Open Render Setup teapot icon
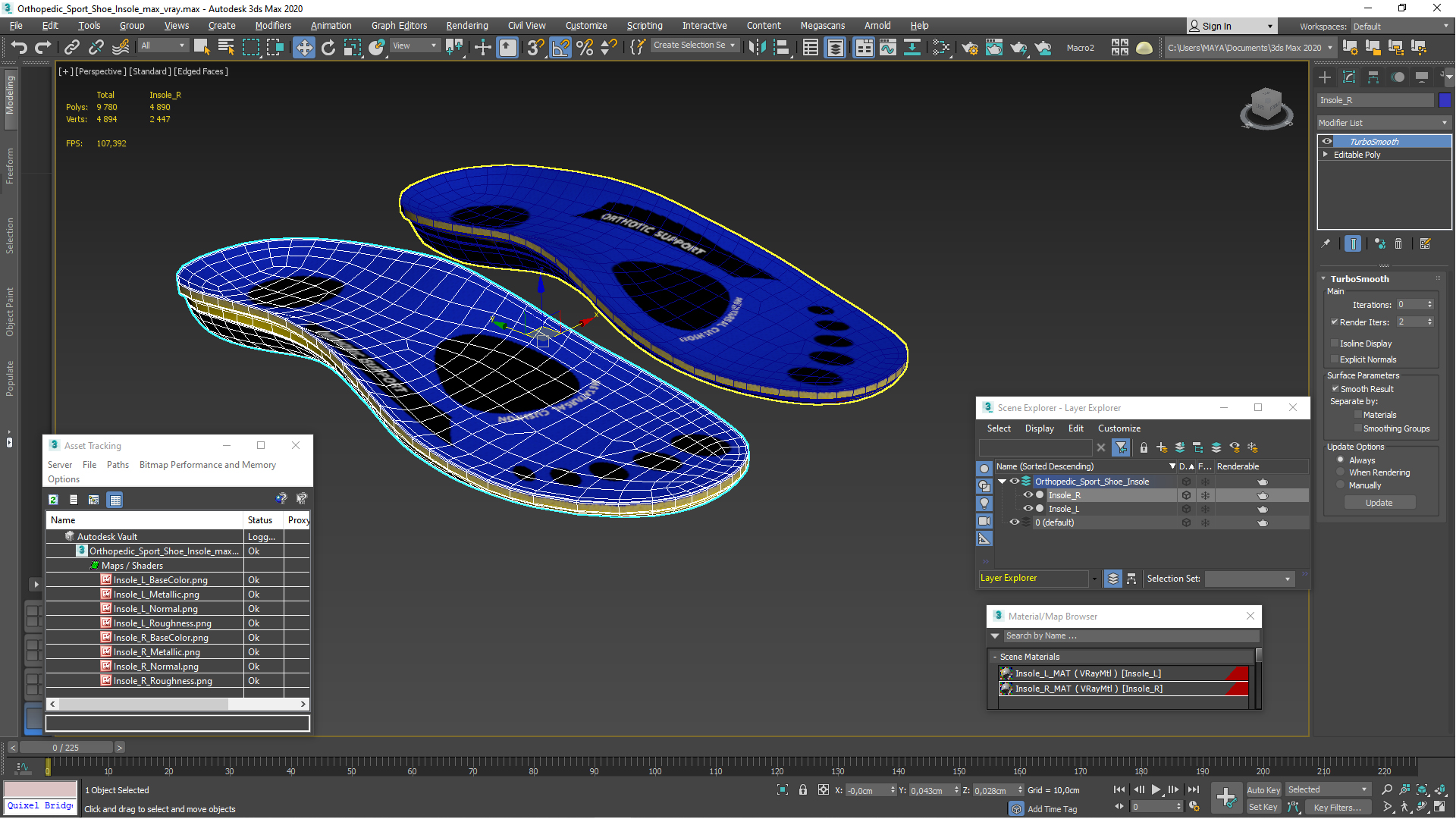Image resolution: width=1456 pixels, height=819 pixels. click(x=970, y=48)
